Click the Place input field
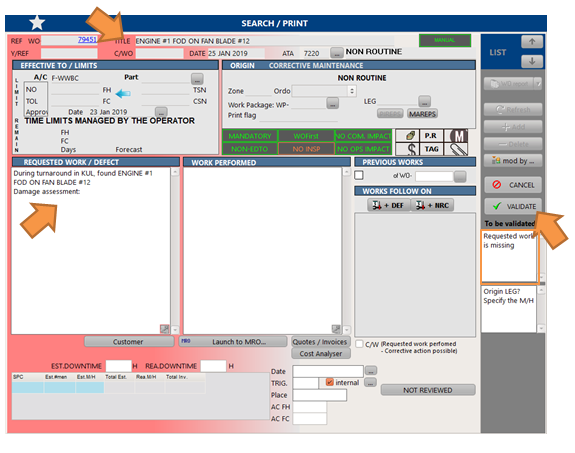Screen dimensions: 575x453 click(319, 395)
